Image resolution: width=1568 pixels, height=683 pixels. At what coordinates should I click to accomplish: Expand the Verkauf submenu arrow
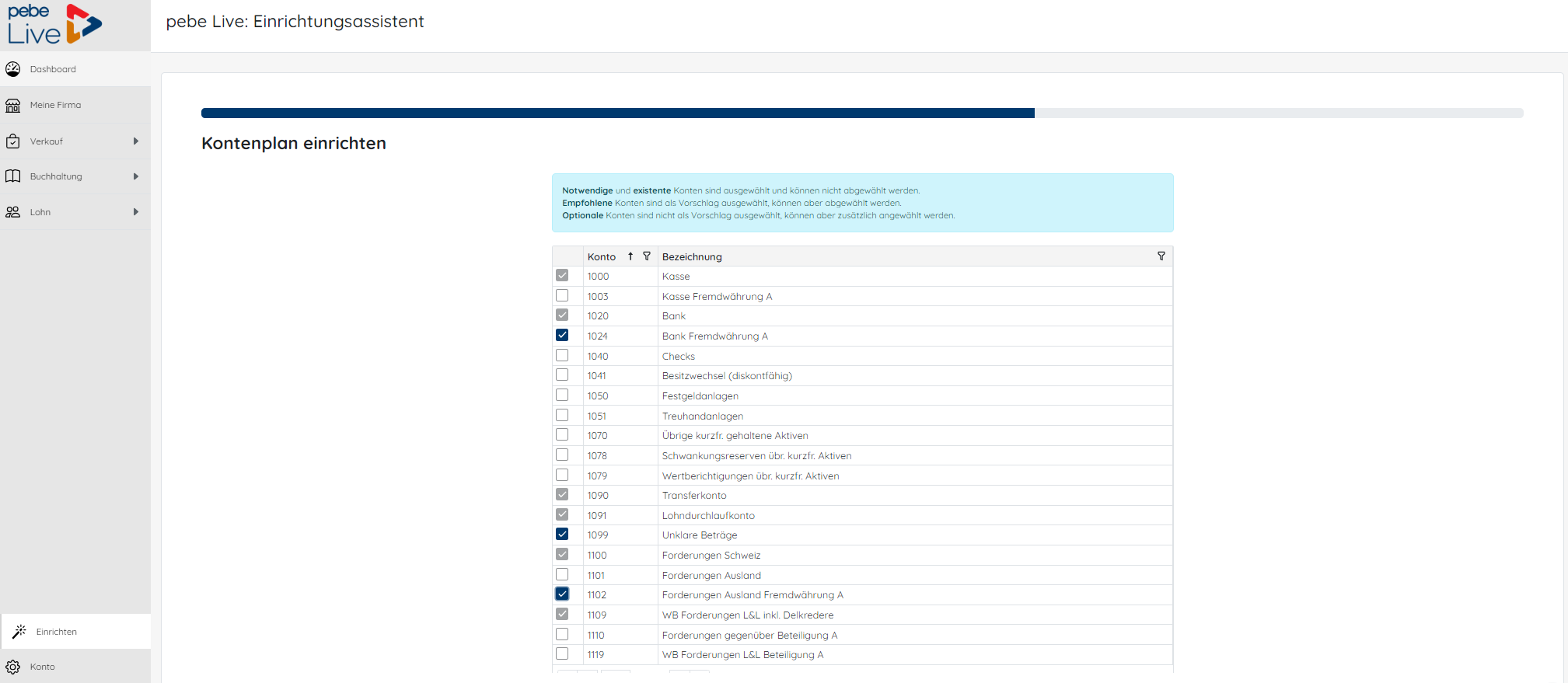[136, 141]
